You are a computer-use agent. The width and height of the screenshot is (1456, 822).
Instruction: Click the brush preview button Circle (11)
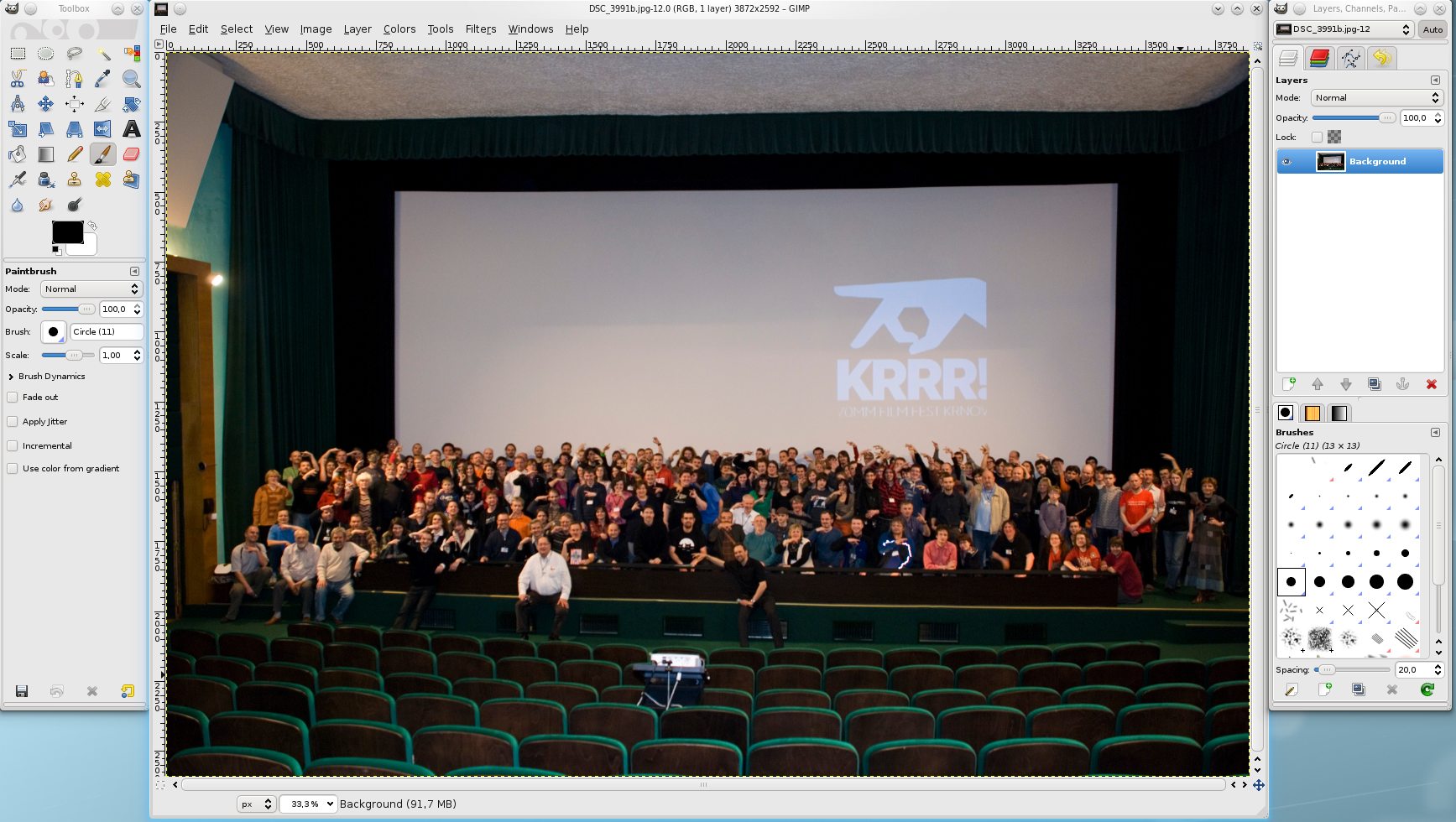pos(53,332)
